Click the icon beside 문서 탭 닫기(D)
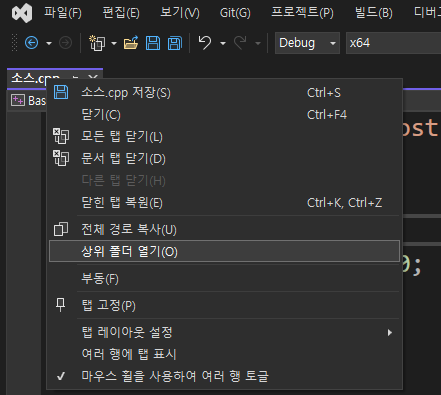The image size is (441, 395). point(61,158)
